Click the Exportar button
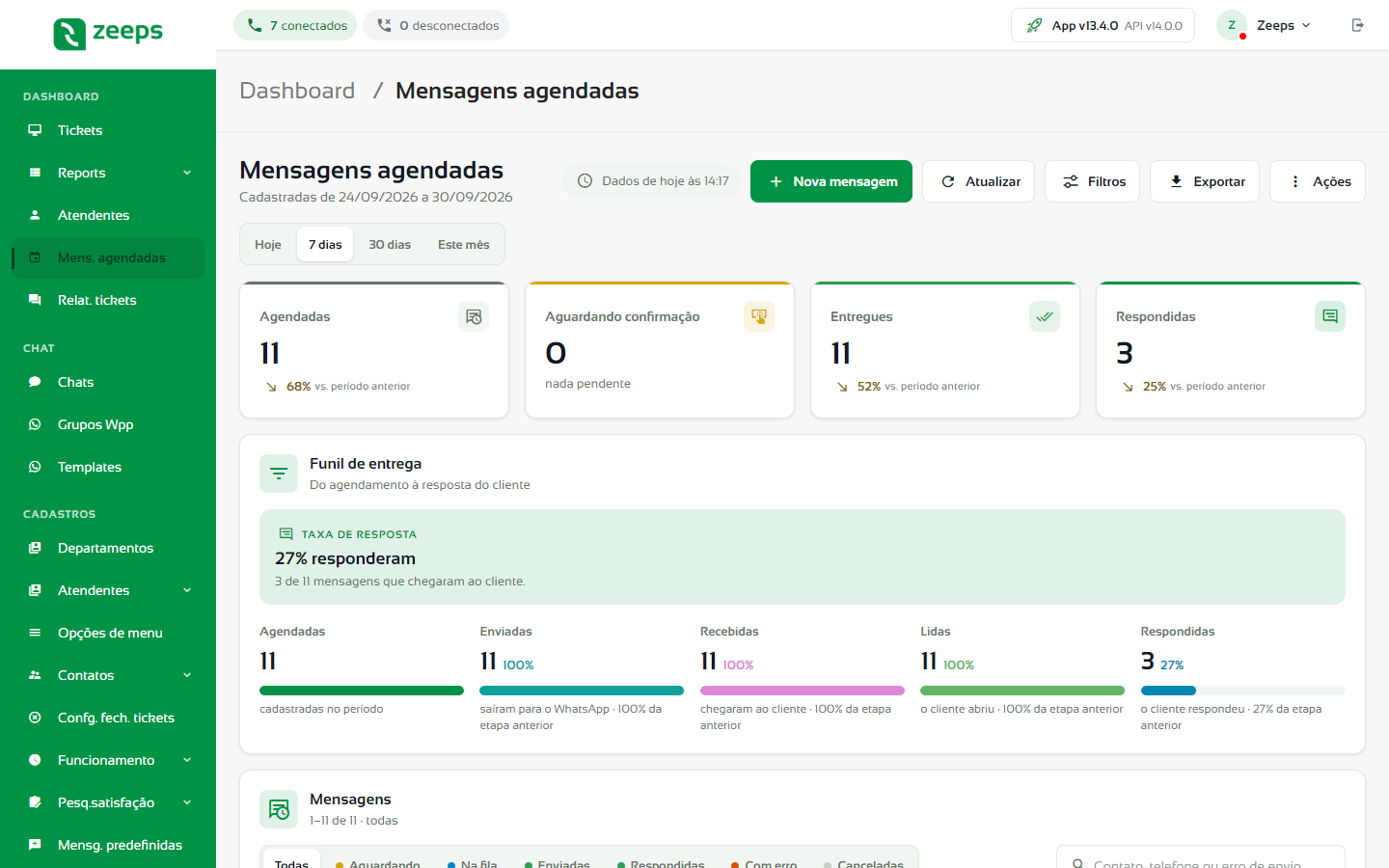 [1205, 181]
